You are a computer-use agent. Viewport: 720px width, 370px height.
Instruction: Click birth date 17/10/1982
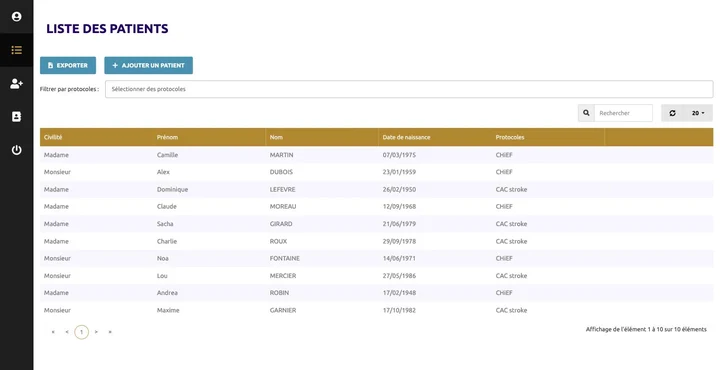pos(399,310)
